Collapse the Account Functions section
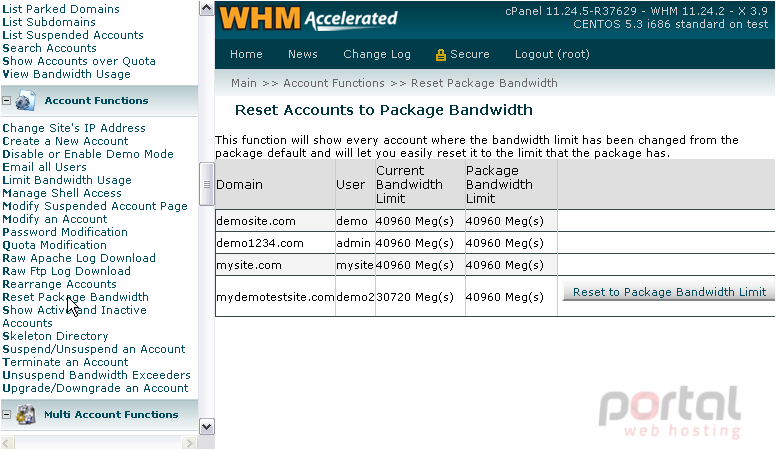Screen dimensions: 776x450 pos(6,100)
